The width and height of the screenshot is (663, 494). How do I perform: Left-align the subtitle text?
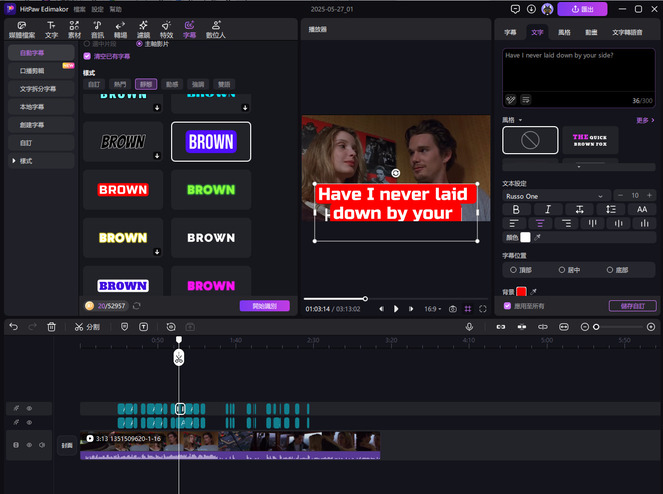click(x=514, y=223)
